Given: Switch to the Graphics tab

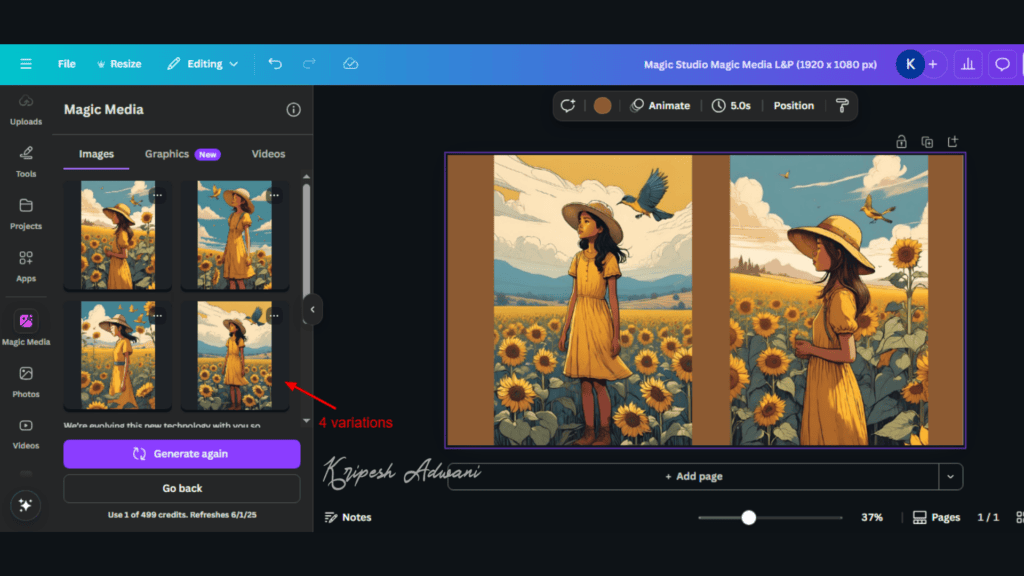Looking at the screenshot, I should [x=166, y=153].
